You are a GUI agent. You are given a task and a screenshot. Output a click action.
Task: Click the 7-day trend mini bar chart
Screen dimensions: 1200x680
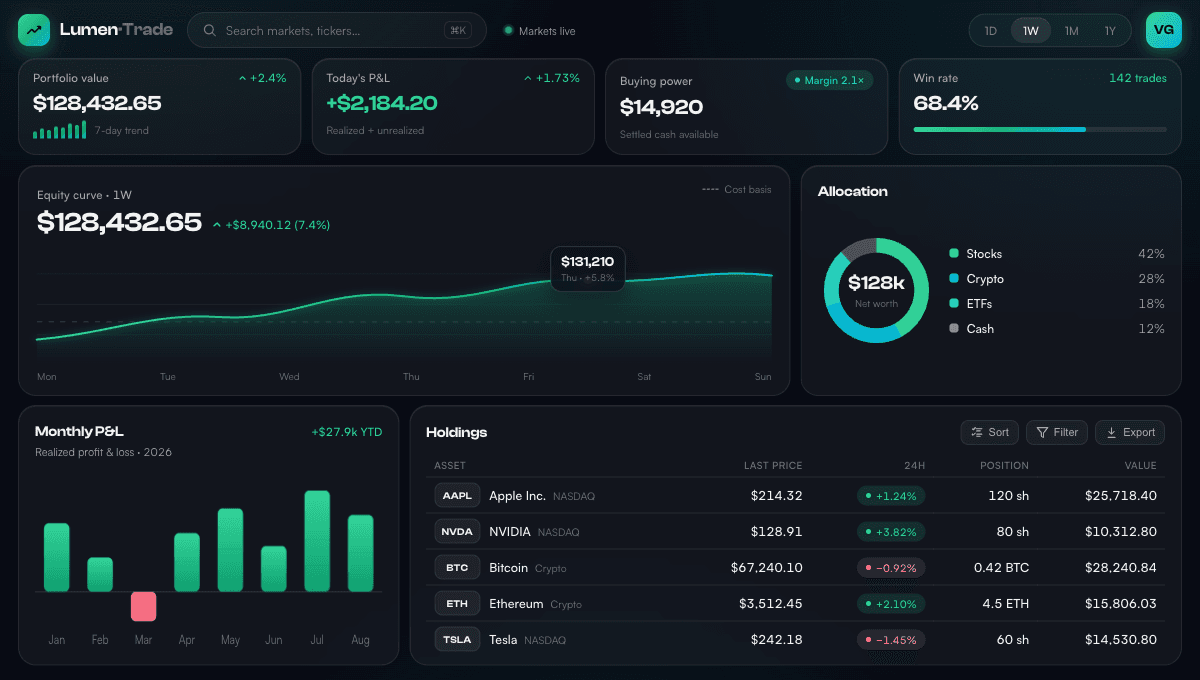pyautogui.click(x=60, y=130)
